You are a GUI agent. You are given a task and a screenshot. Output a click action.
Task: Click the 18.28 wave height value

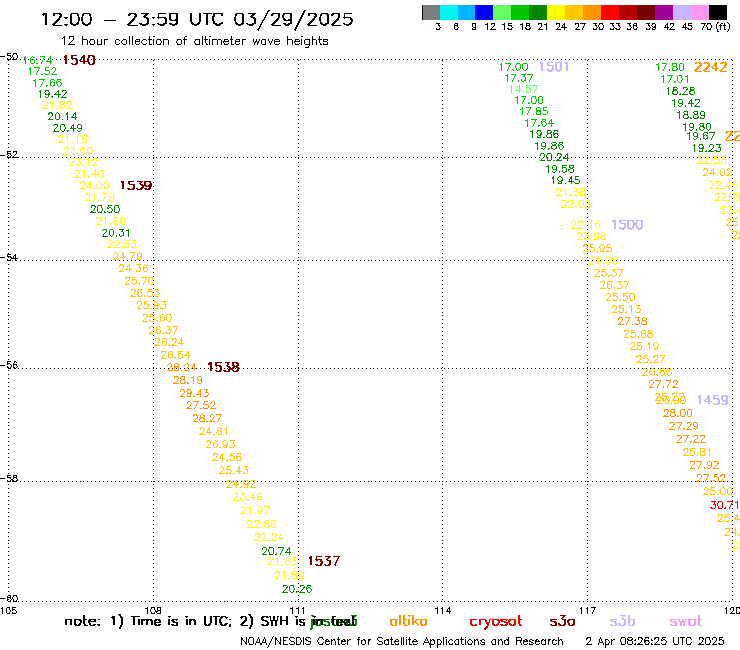(x=681, y=91)
